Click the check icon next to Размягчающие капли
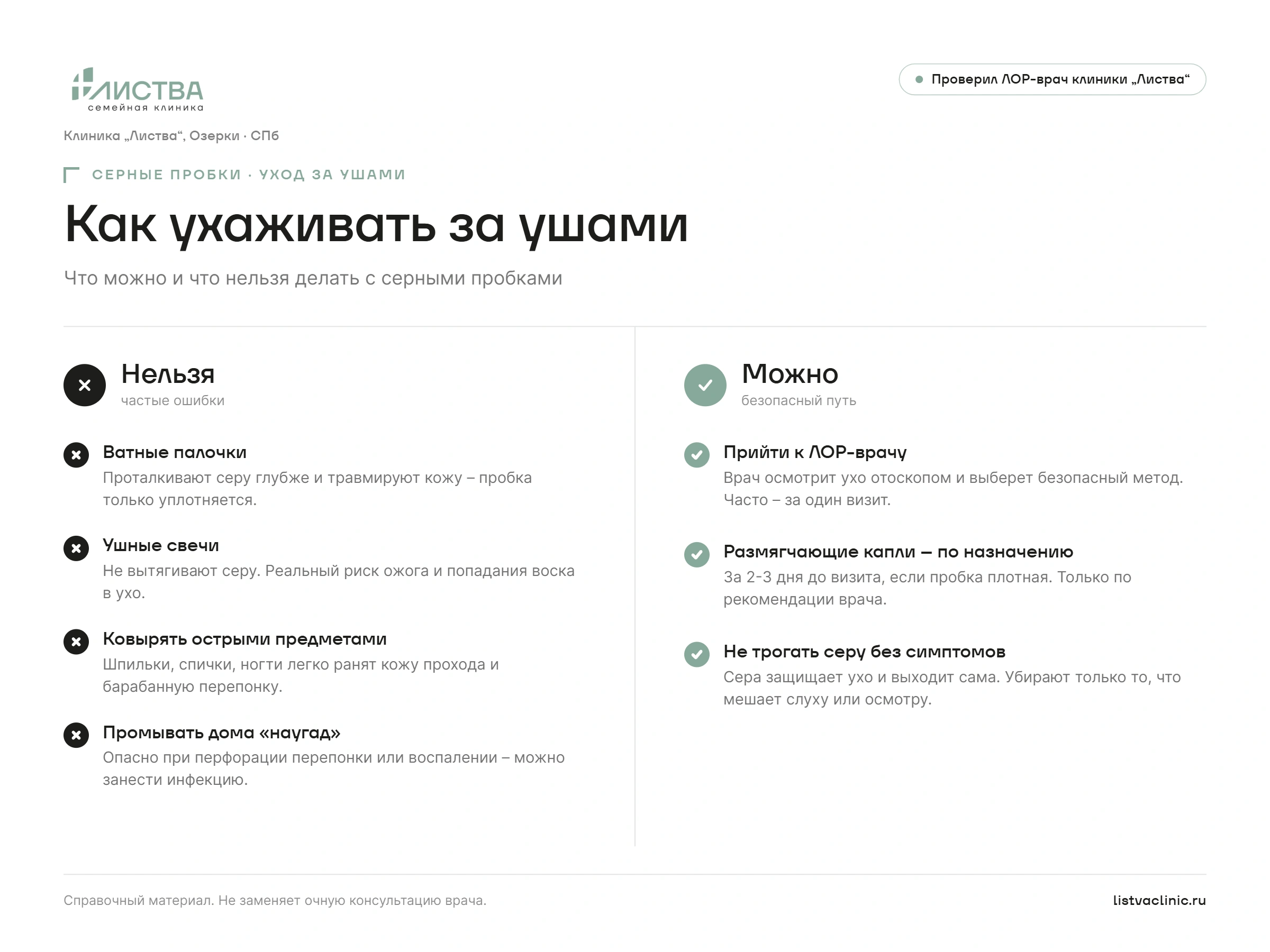The width and height of the screenshot is (1270, 952). pyautogui.click(x=696, y=555)
